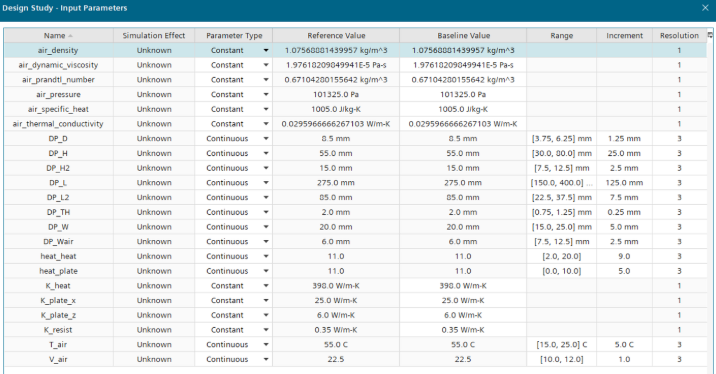Open Parameter Type dropdown for heat_plate
This screenshot has height=374, width=716.
click(x=266, y=271)
